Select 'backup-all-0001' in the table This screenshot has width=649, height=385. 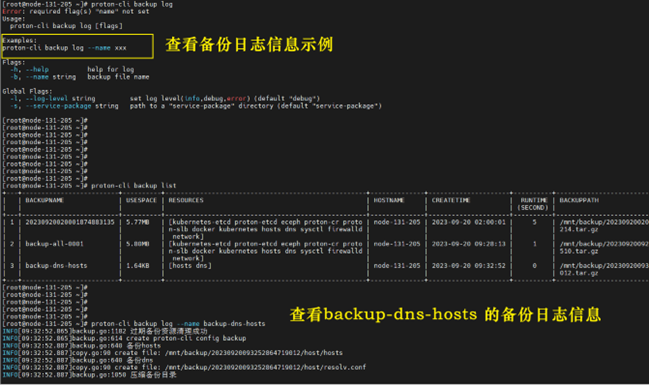(54, 244)
